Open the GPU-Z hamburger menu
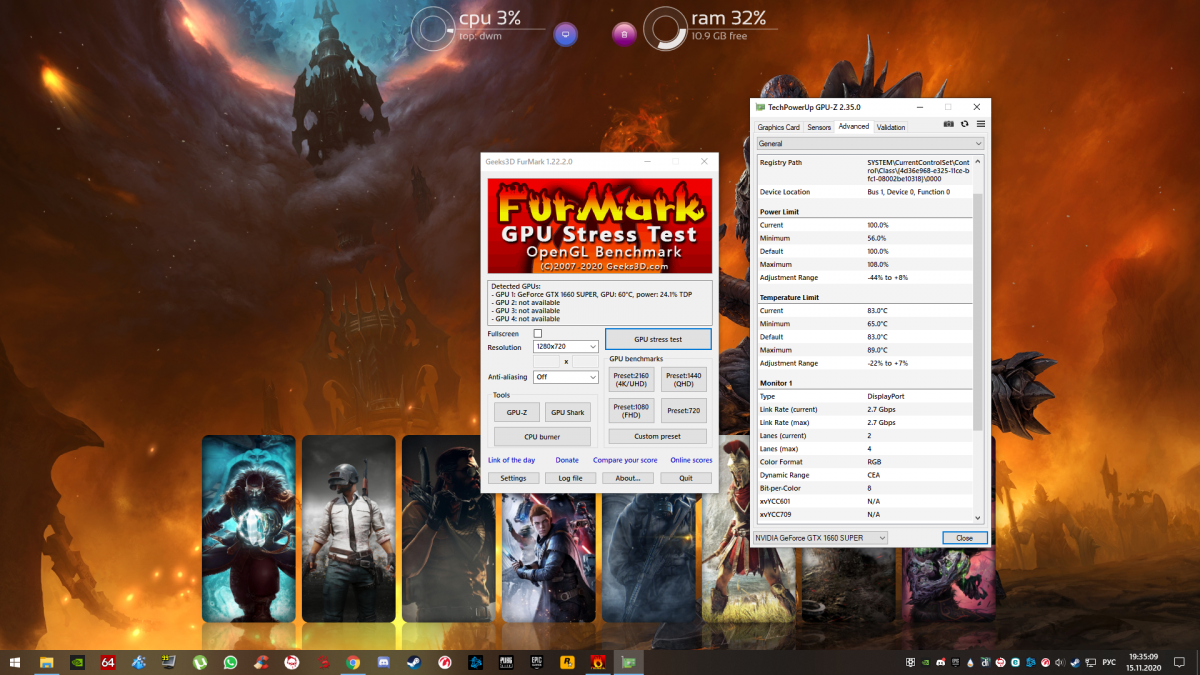 (980, 124)
